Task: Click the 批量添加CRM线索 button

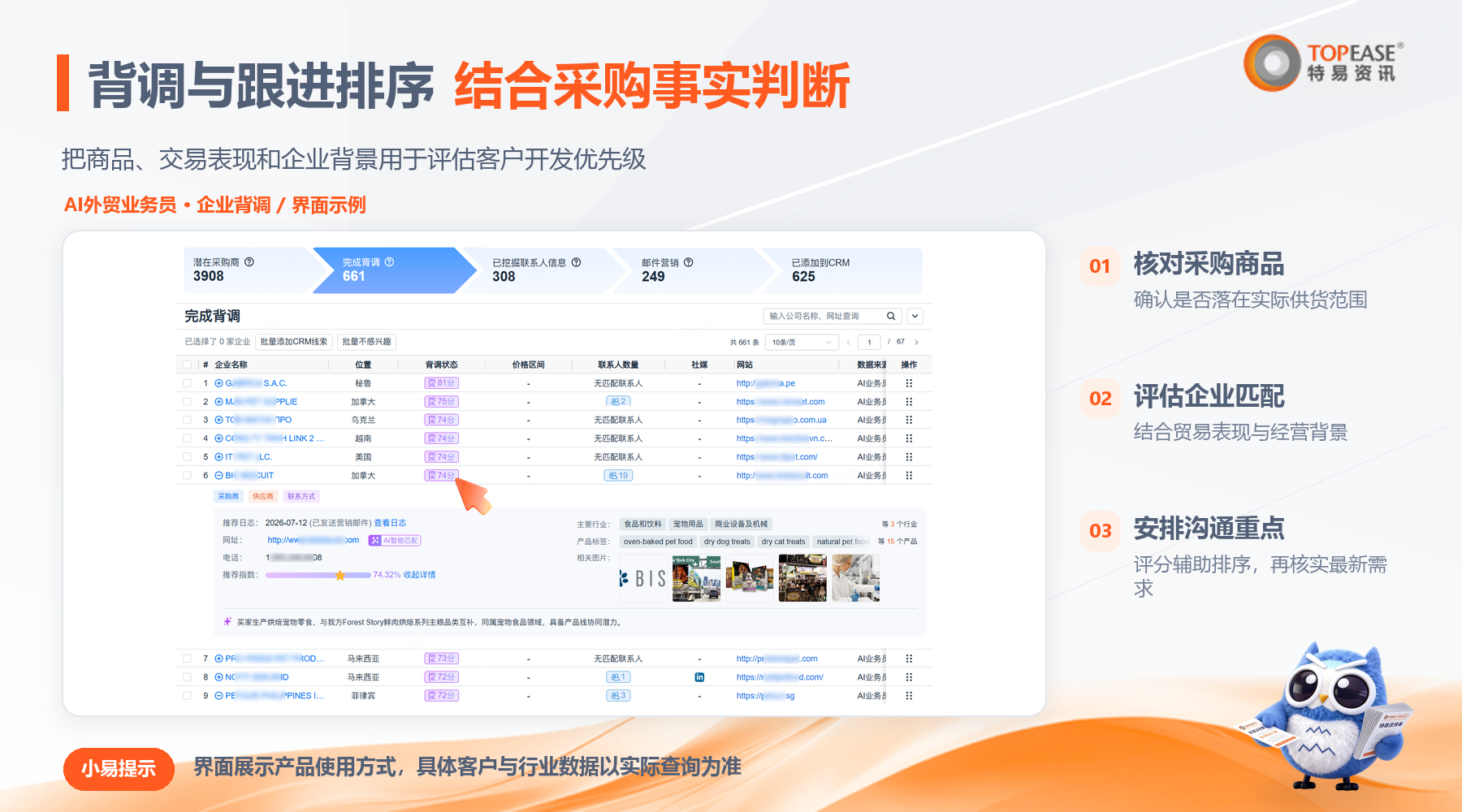Action: point(294,342)
